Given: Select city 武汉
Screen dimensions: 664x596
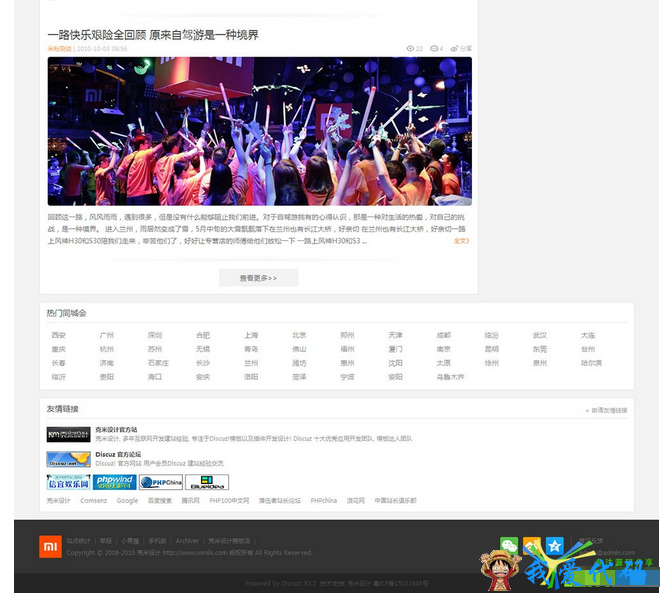Looking at the screenshot, I should [x=540, y=335].
